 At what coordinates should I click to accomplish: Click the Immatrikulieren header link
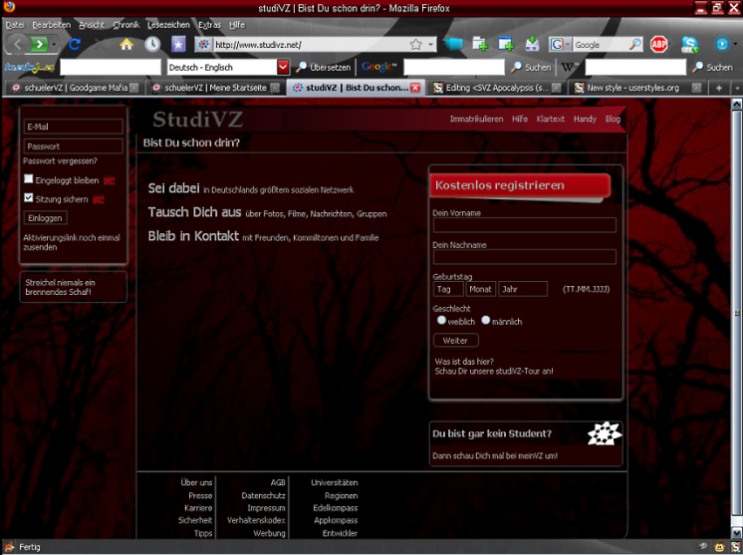[x=476, y=119]
